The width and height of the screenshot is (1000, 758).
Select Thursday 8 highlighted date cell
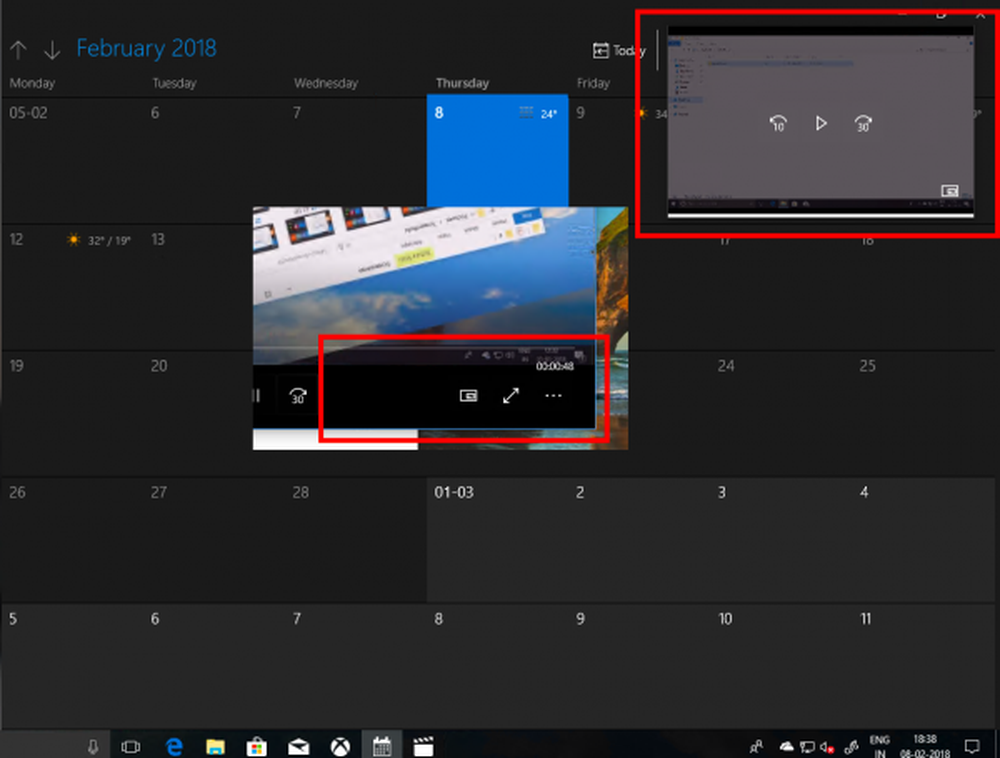pos(497,150)
